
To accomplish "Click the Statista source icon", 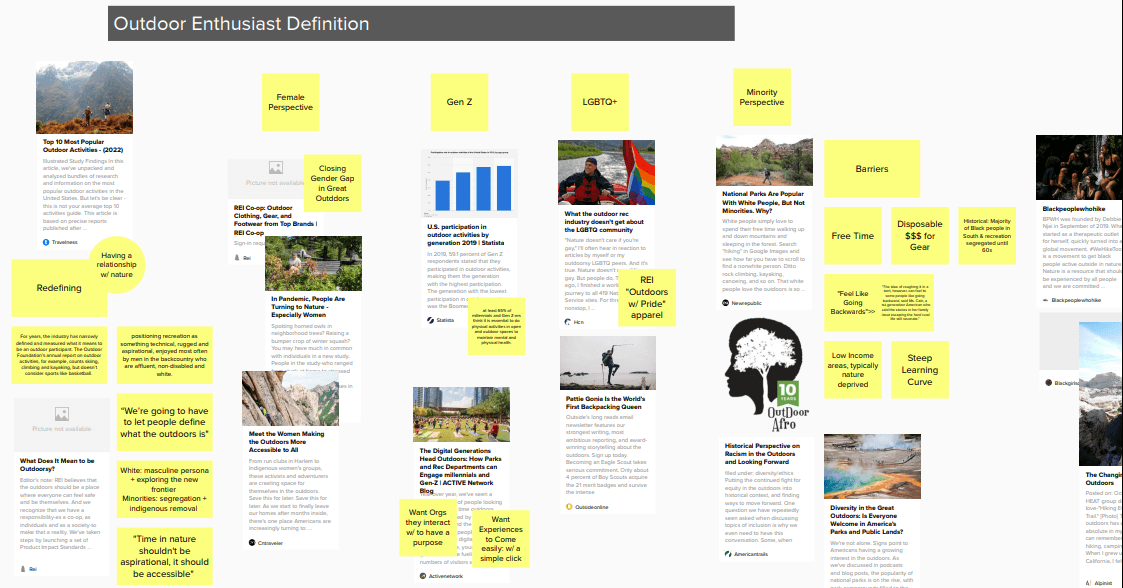I will point(430,320).
